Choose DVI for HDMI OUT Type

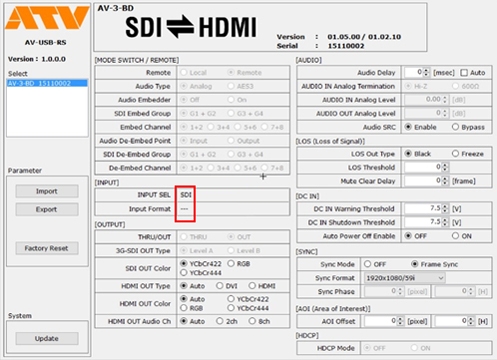click(x=219, y=286)
